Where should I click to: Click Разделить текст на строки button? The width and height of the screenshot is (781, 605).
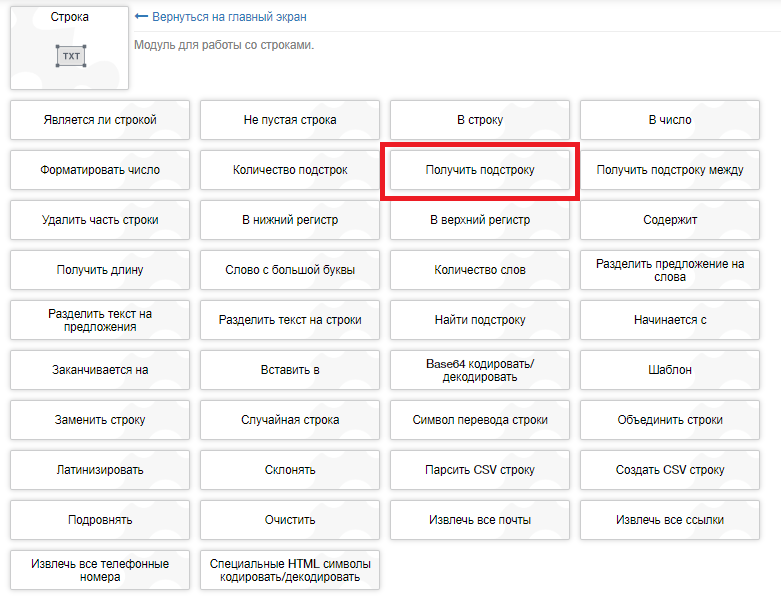pos(290,320)
